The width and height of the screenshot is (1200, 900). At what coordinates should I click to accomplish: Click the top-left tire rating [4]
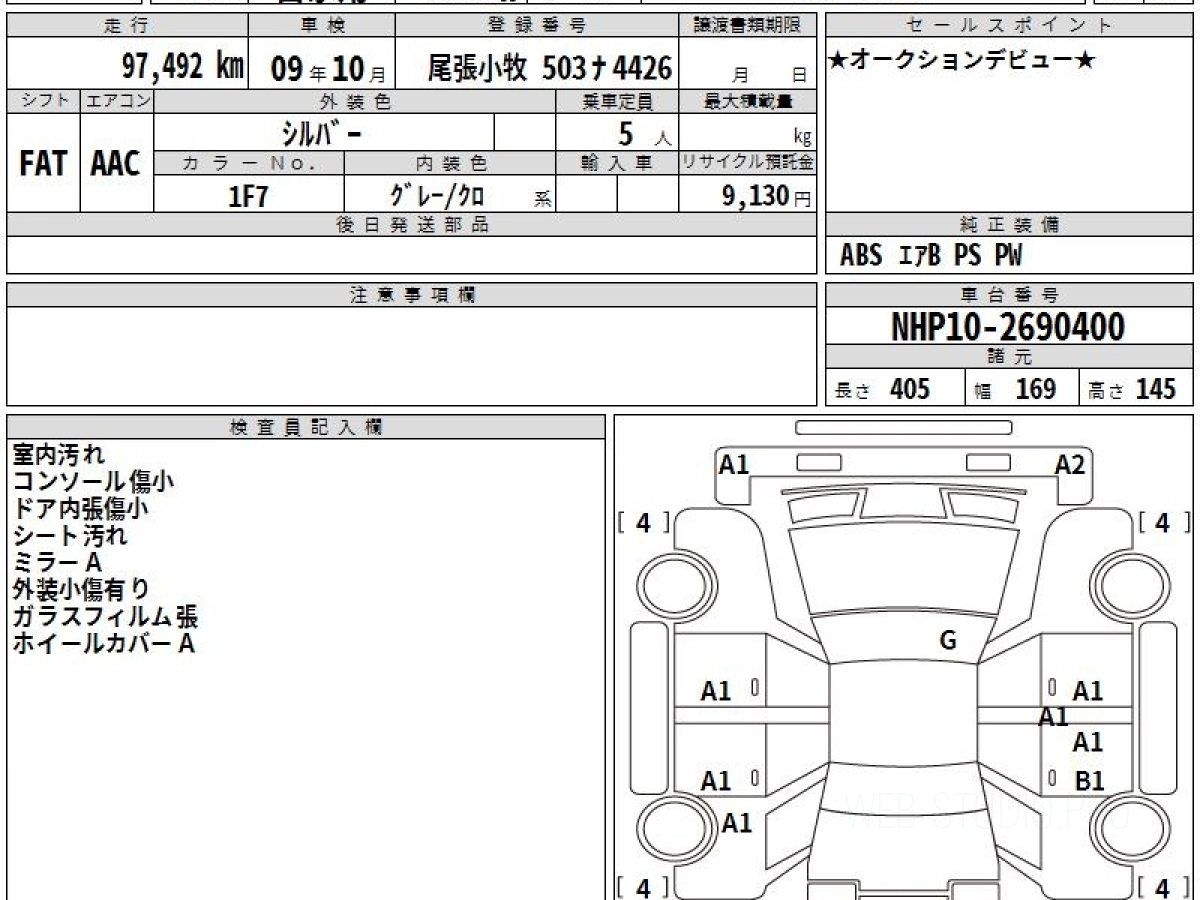[643, 522]
